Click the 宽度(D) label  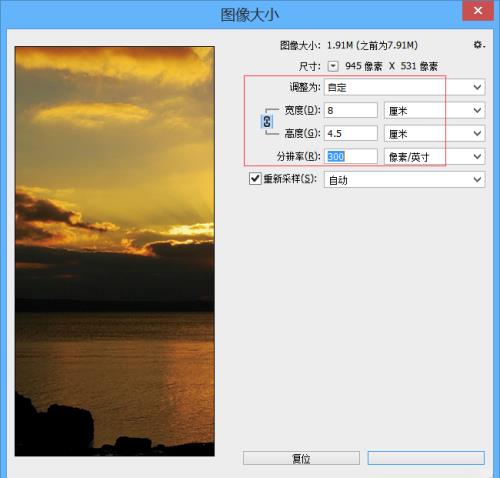coord(302,110)
